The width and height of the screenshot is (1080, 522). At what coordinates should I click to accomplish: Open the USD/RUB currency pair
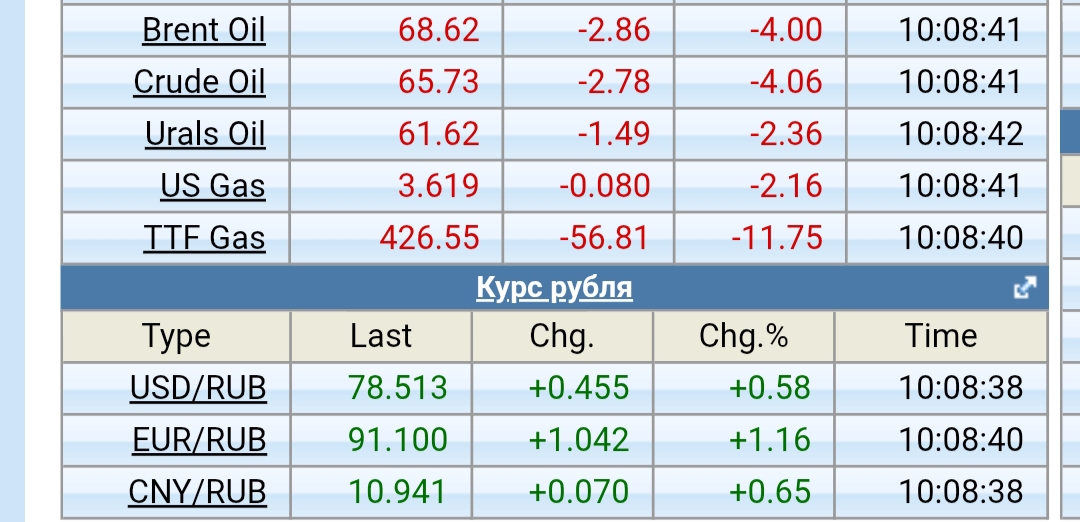pos(198,387)
